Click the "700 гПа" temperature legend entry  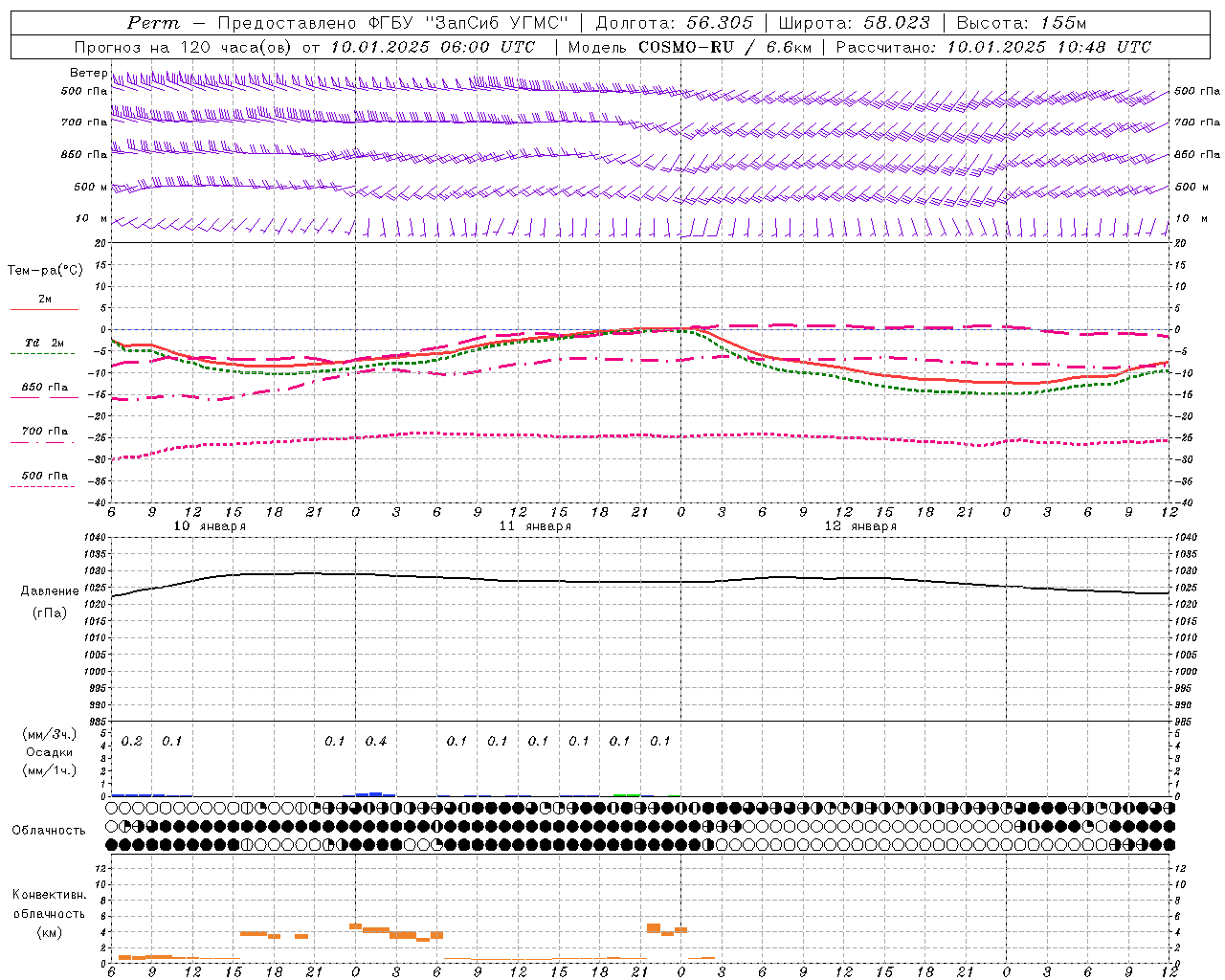(x=44, y=432)
